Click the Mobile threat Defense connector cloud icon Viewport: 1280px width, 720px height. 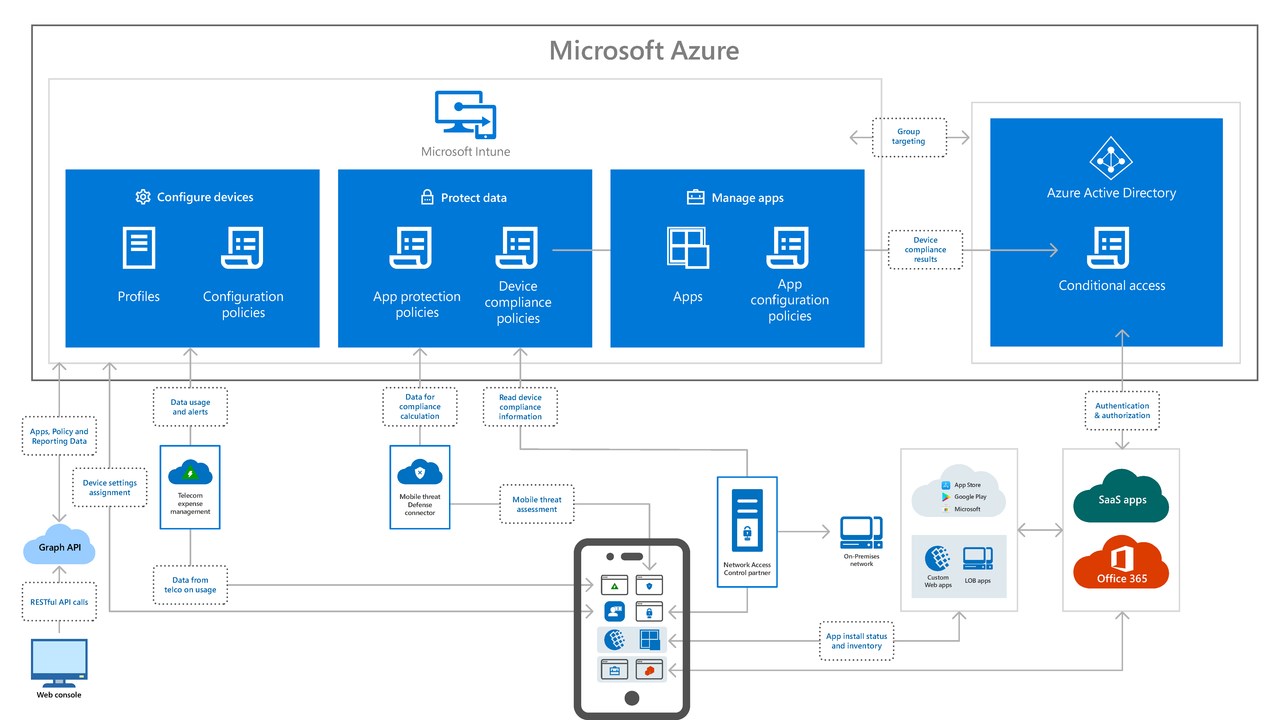419,472
